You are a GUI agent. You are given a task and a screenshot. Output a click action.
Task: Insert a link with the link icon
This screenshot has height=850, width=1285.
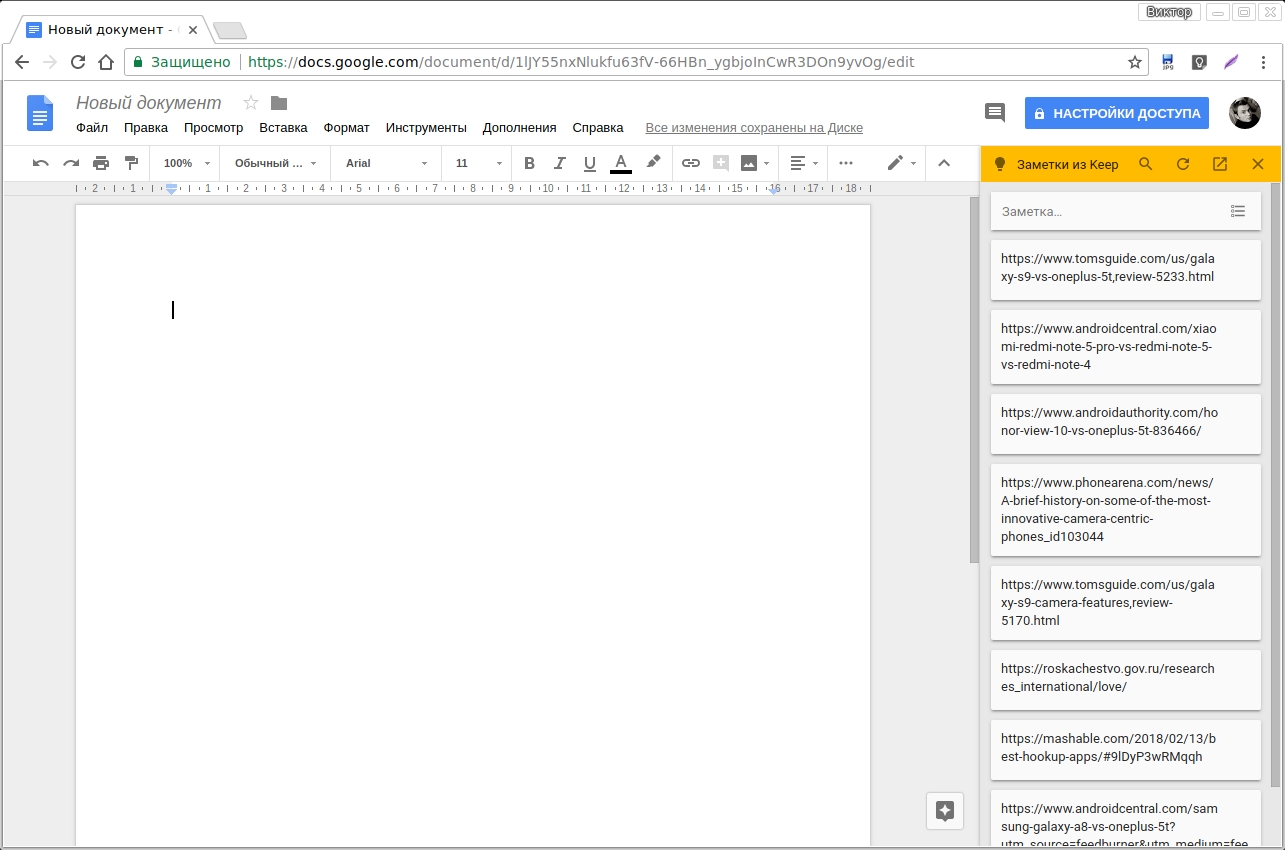[x=690, y=163]
